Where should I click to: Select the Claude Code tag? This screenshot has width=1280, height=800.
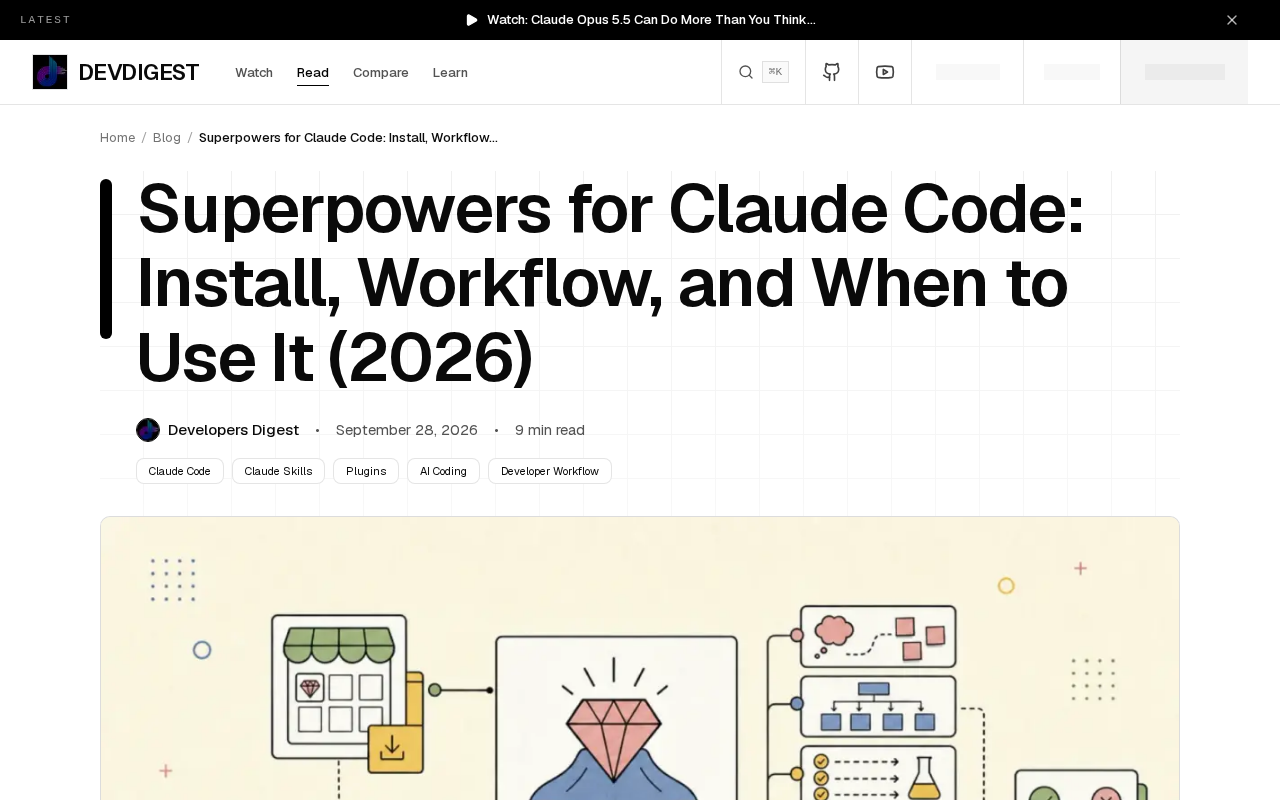(180, 471)
